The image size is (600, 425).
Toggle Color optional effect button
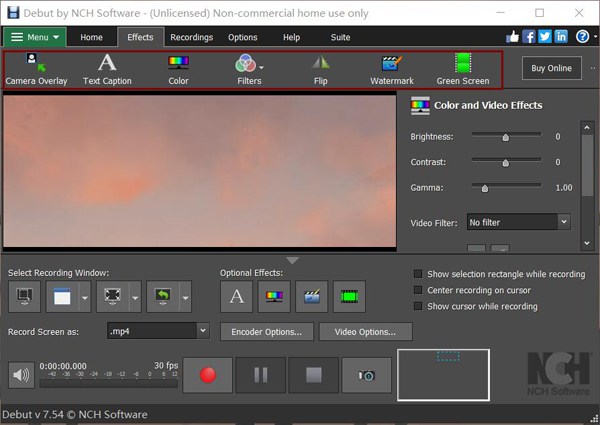274,296
